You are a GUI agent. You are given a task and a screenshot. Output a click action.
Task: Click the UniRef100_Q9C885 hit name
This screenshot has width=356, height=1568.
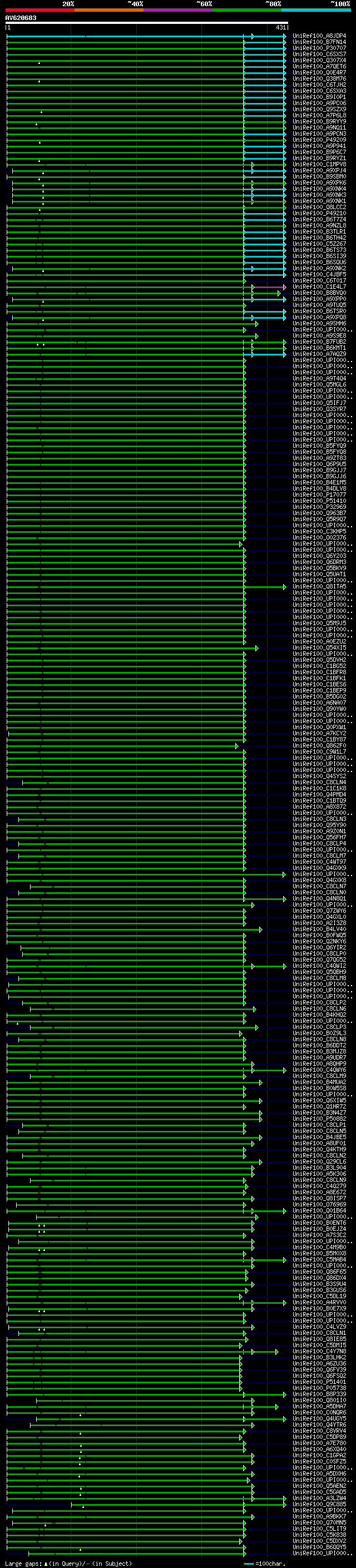click(x=319, y=1504)
